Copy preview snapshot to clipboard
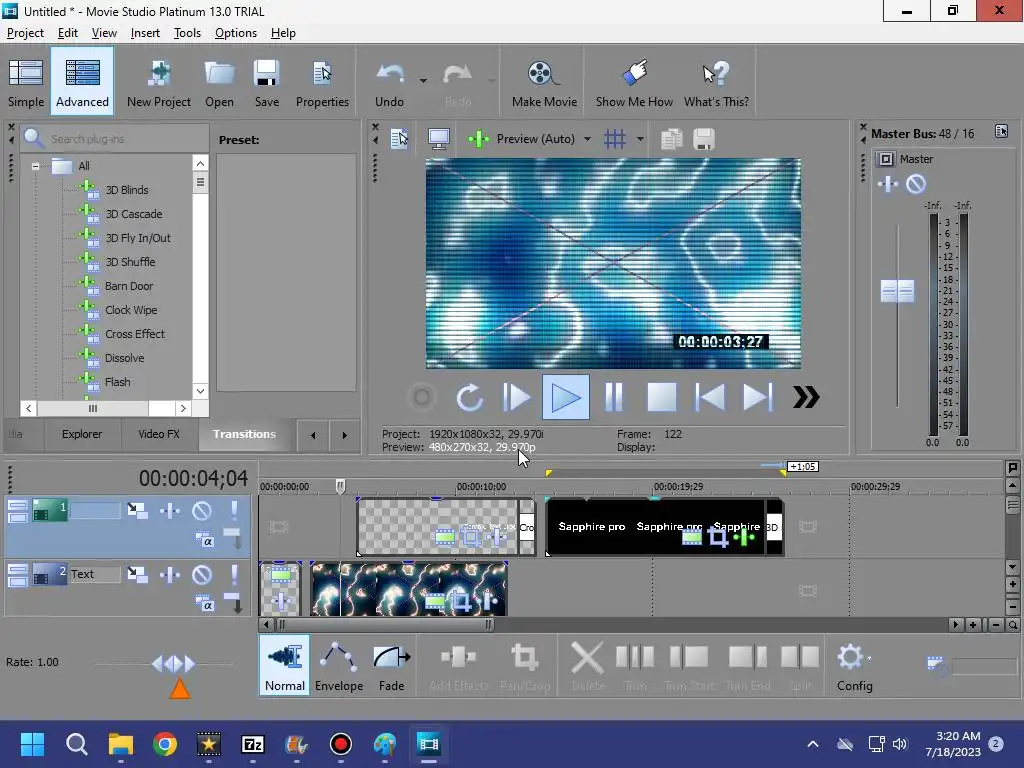This screenshot has height=768, width=1024. pos(671,138)
